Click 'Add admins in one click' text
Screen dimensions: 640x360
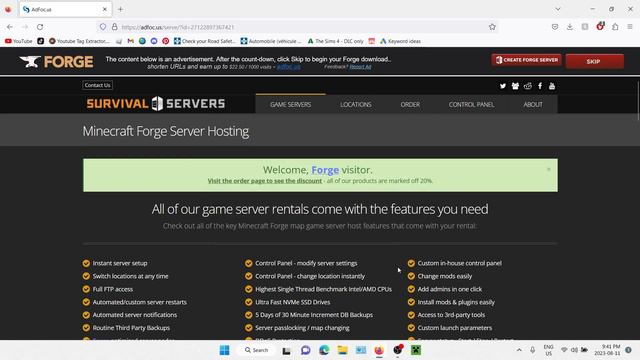click(x=450, y=289)
